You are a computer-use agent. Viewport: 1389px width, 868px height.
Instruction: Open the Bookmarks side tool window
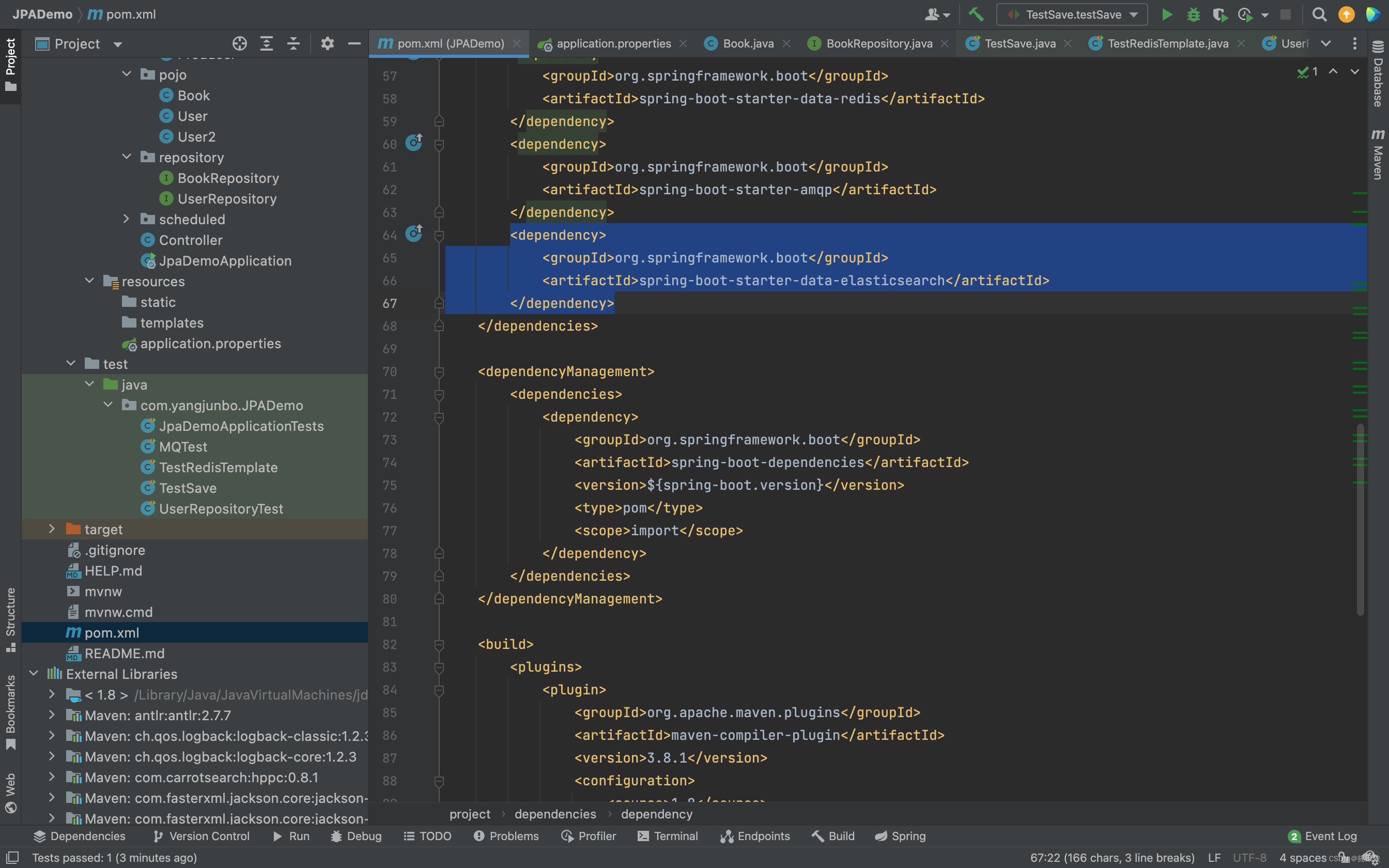coord(10,712)
